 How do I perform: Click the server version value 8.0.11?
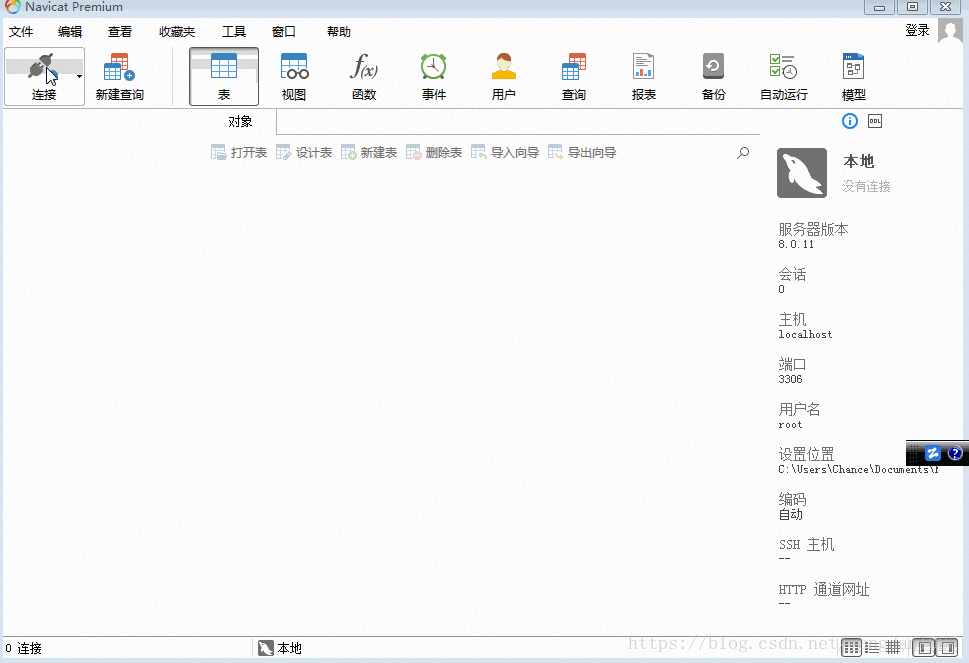(x=796, y=245)
